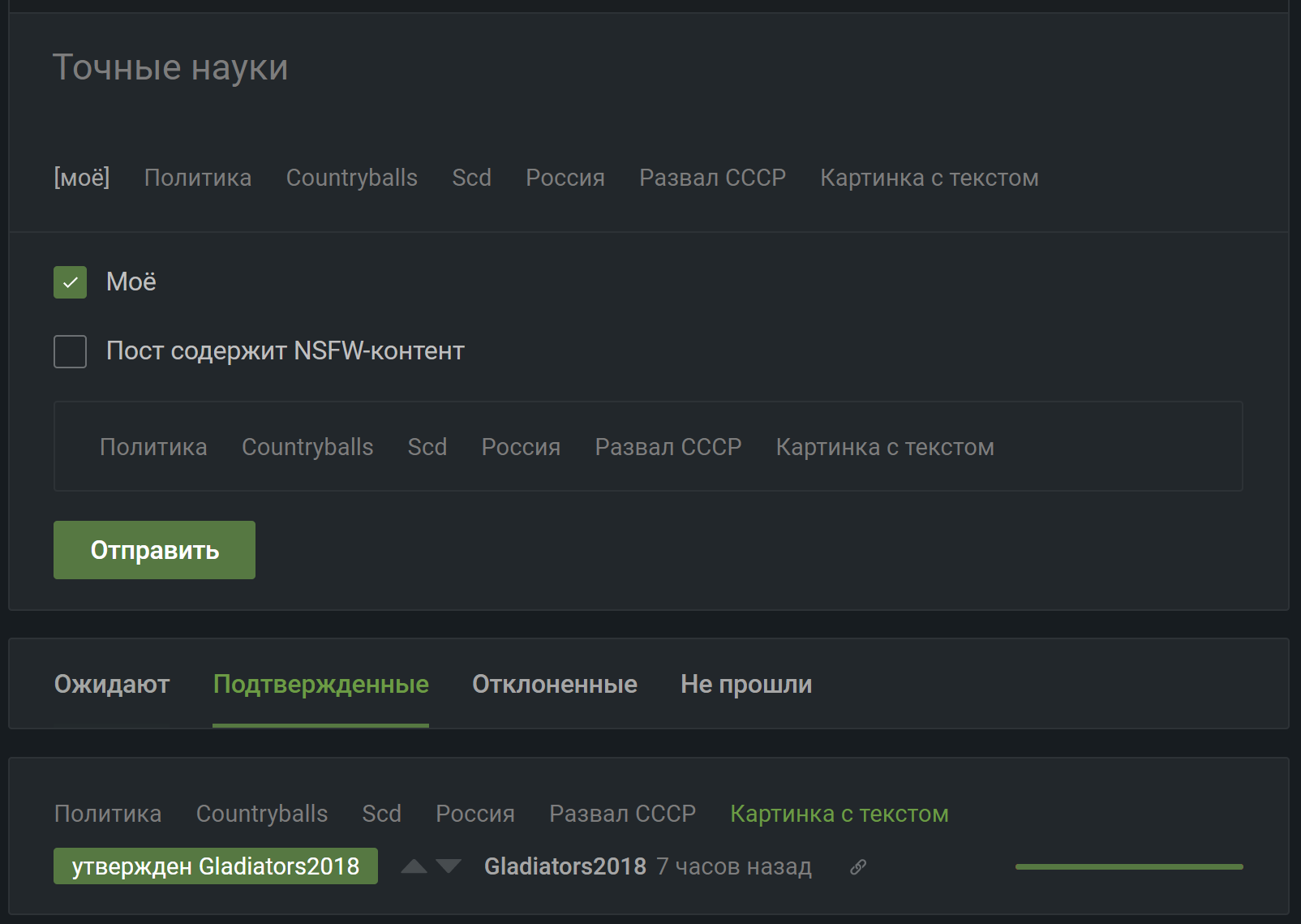
Task: Copy the post link icon
Action: 858,867
